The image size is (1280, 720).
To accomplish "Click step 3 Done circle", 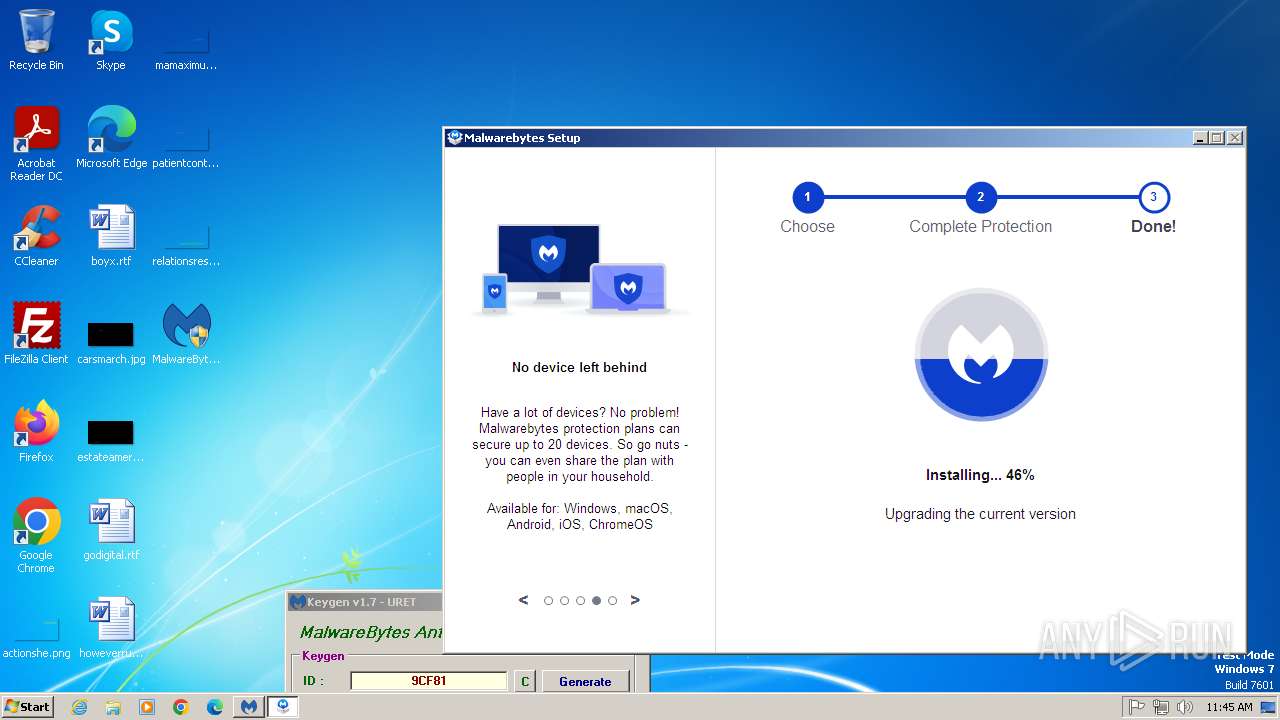I will point(1153,197).
